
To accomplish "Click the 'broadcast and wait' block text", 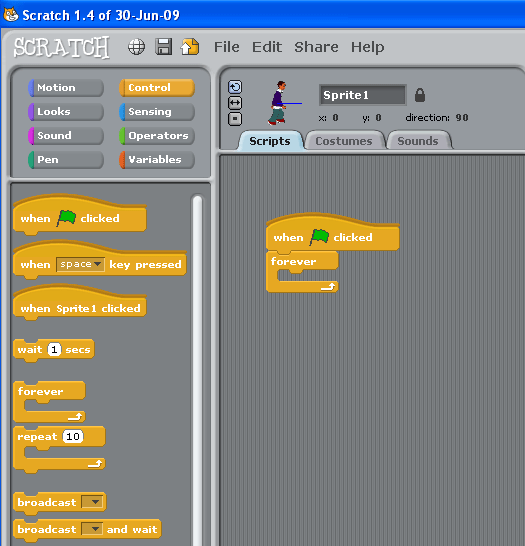I will click(x=87, y=530).
